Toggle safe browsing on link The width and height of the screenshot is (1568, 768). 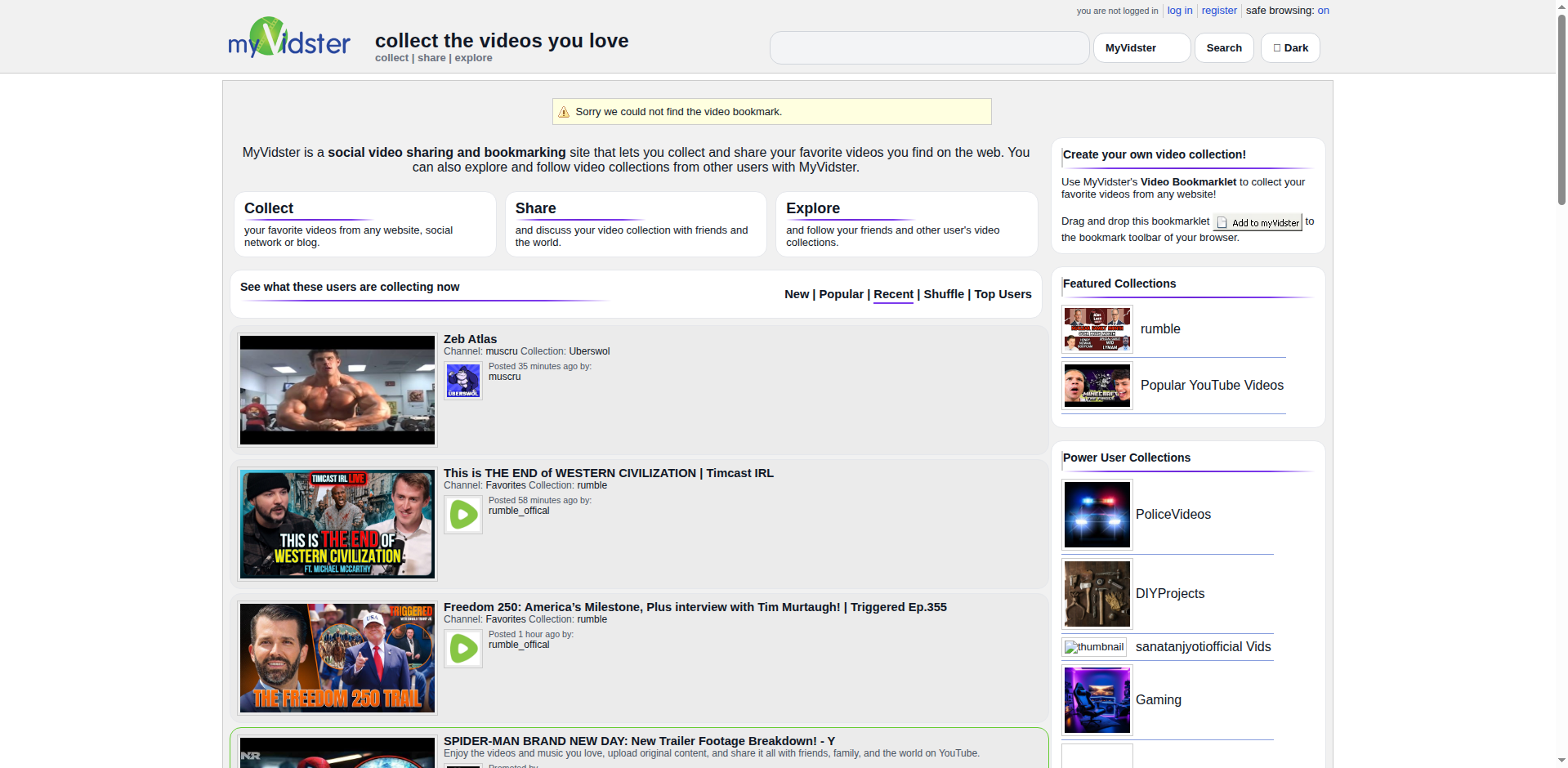(1323, 11)
